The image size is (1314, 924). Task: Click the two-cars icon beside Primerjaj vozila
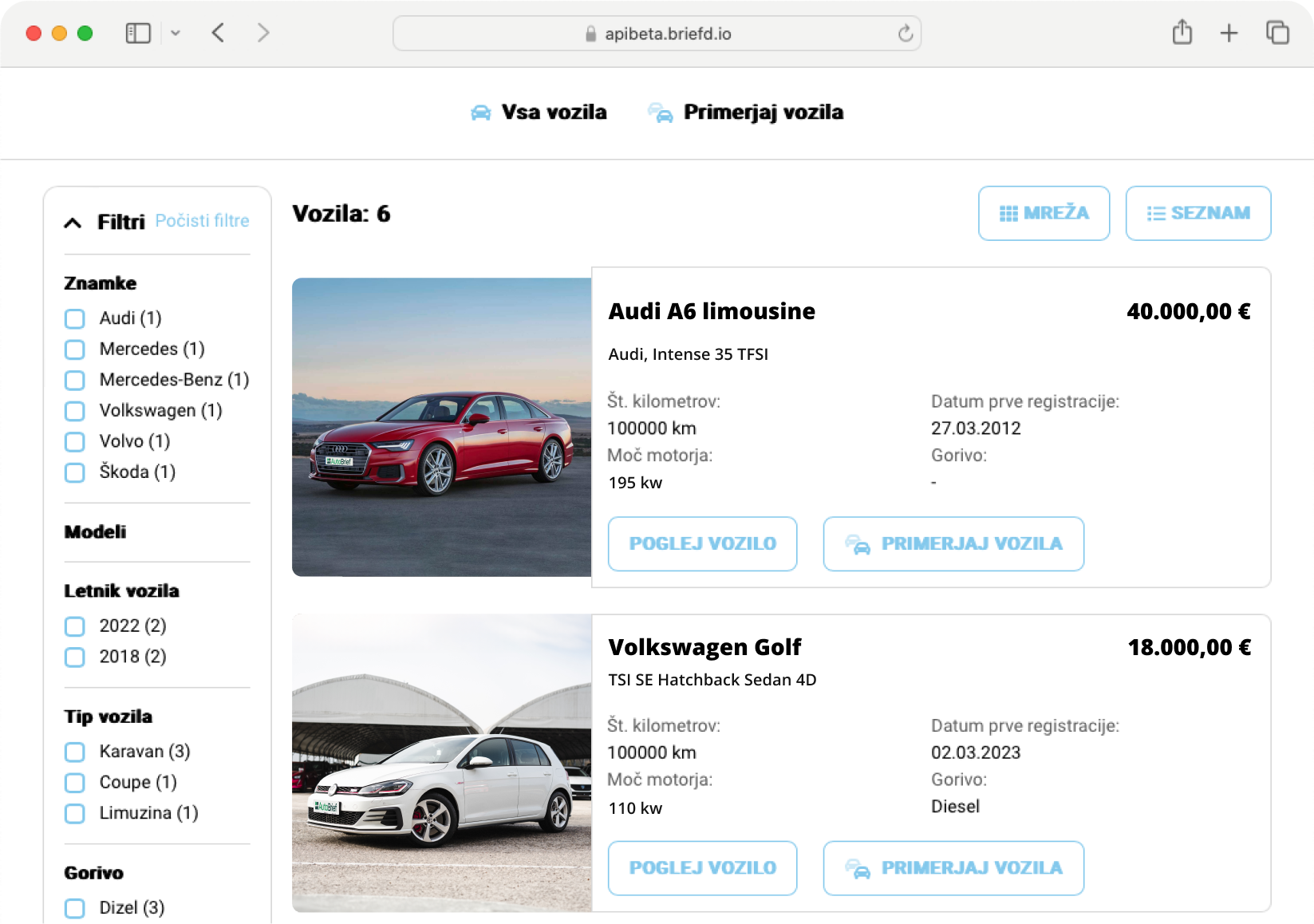click(x=660, y=113)
